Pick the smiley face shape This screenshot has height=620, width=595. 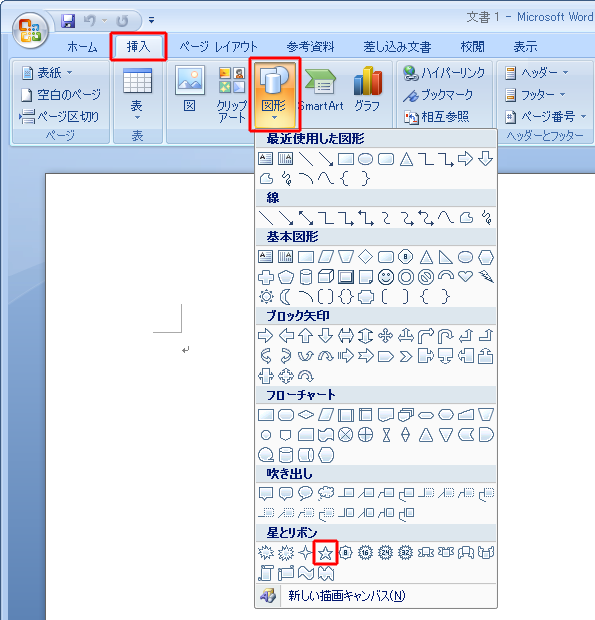(x=385, y=277)
